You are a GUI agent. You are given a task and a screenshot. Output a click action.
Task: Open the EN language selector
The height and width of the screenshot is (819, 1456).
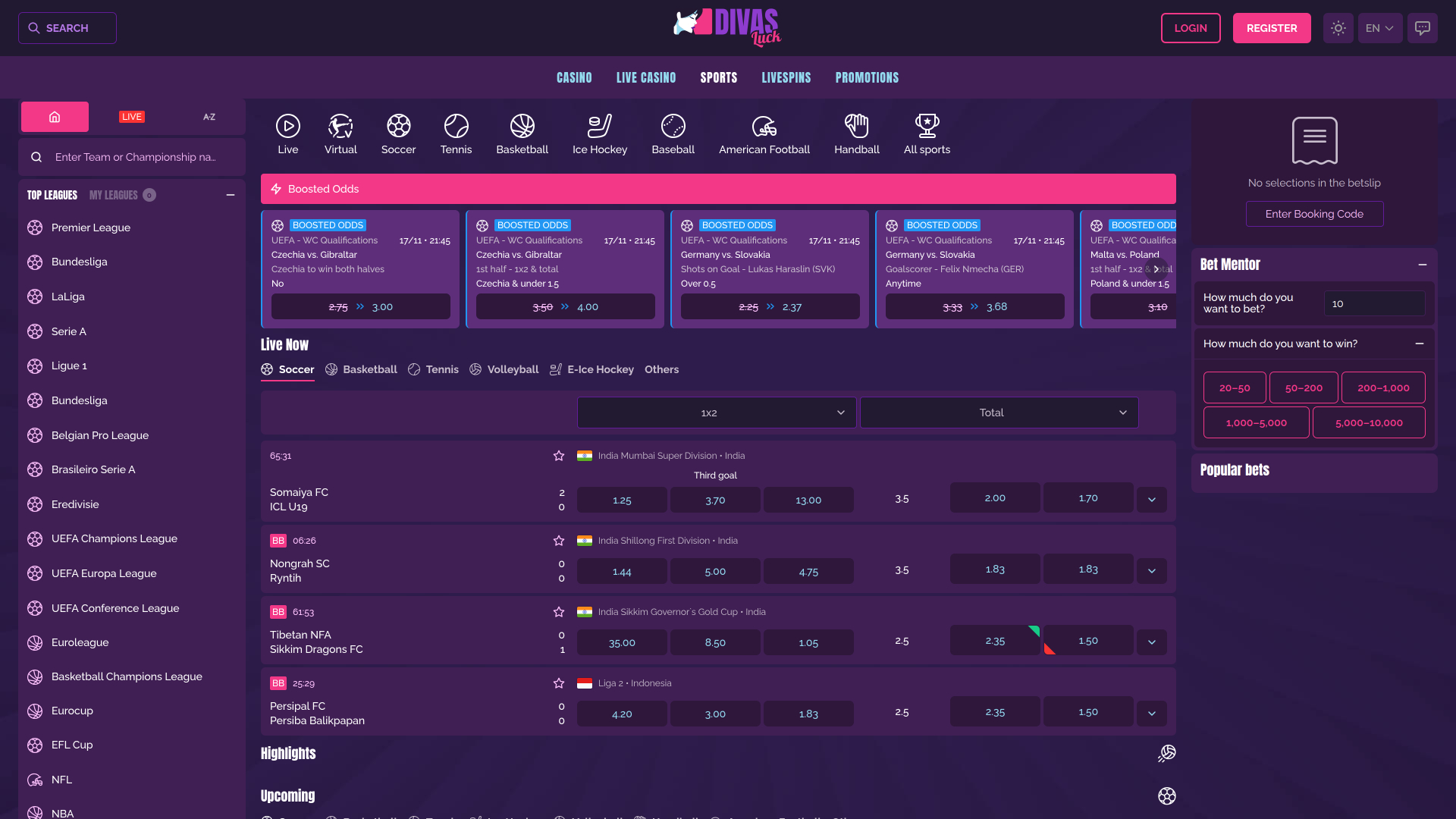[1379, 27]
